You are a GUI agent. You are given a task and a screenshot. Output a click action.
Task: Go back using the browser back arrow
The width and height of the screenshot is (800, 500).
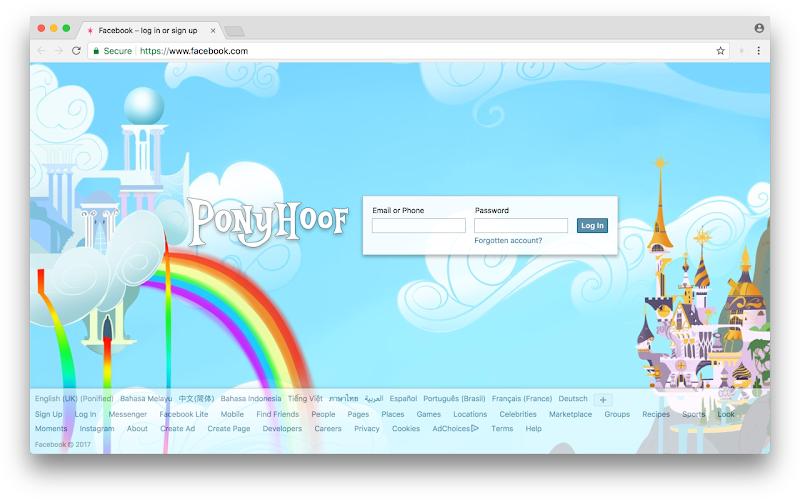click(x=41, y=51)
